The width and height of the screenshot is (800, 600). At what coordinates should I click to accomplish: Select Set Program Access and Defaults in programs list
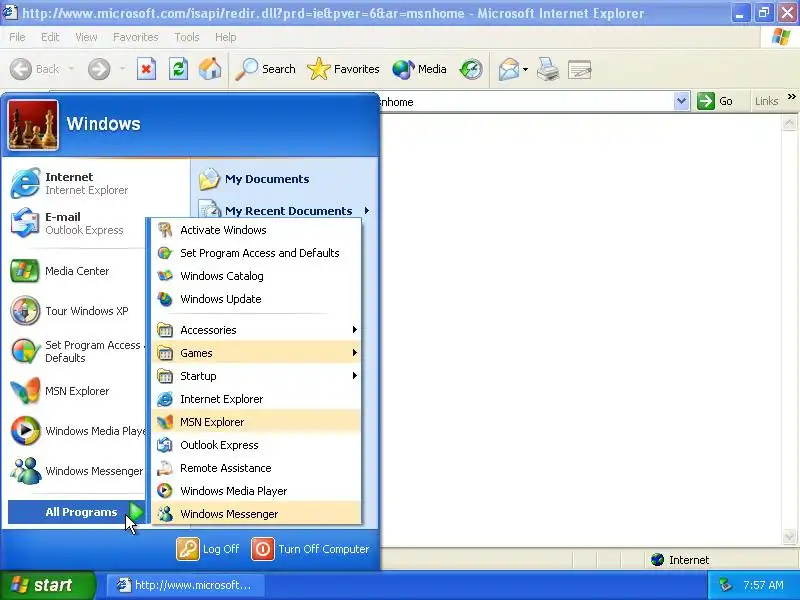(257, 253)
